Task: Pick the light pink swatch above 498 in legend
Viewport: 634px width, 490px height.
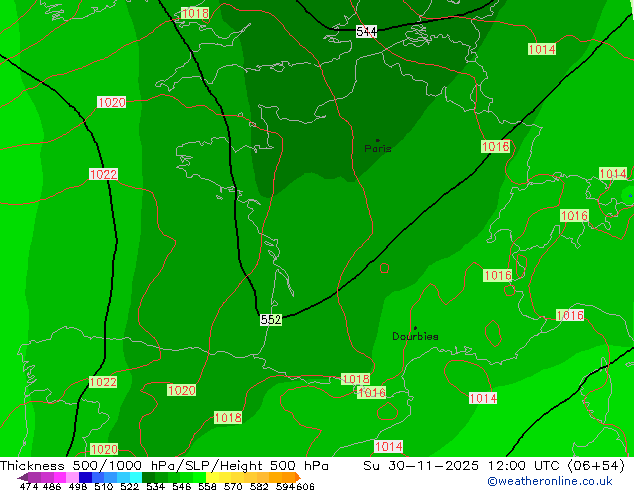Action: [x=72, y=477]
